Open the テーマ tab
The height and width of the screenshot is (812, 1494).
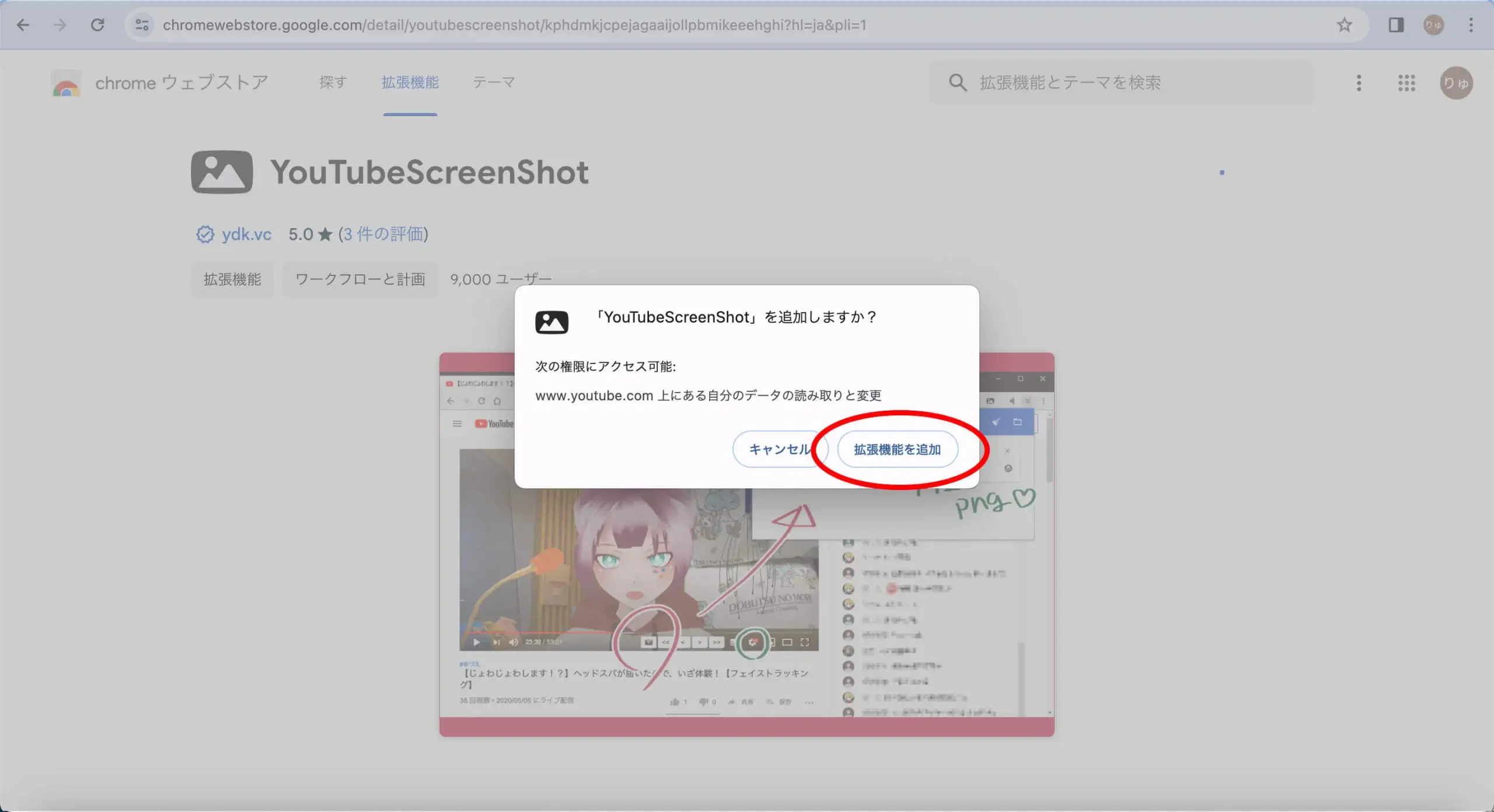coord(494,82)
